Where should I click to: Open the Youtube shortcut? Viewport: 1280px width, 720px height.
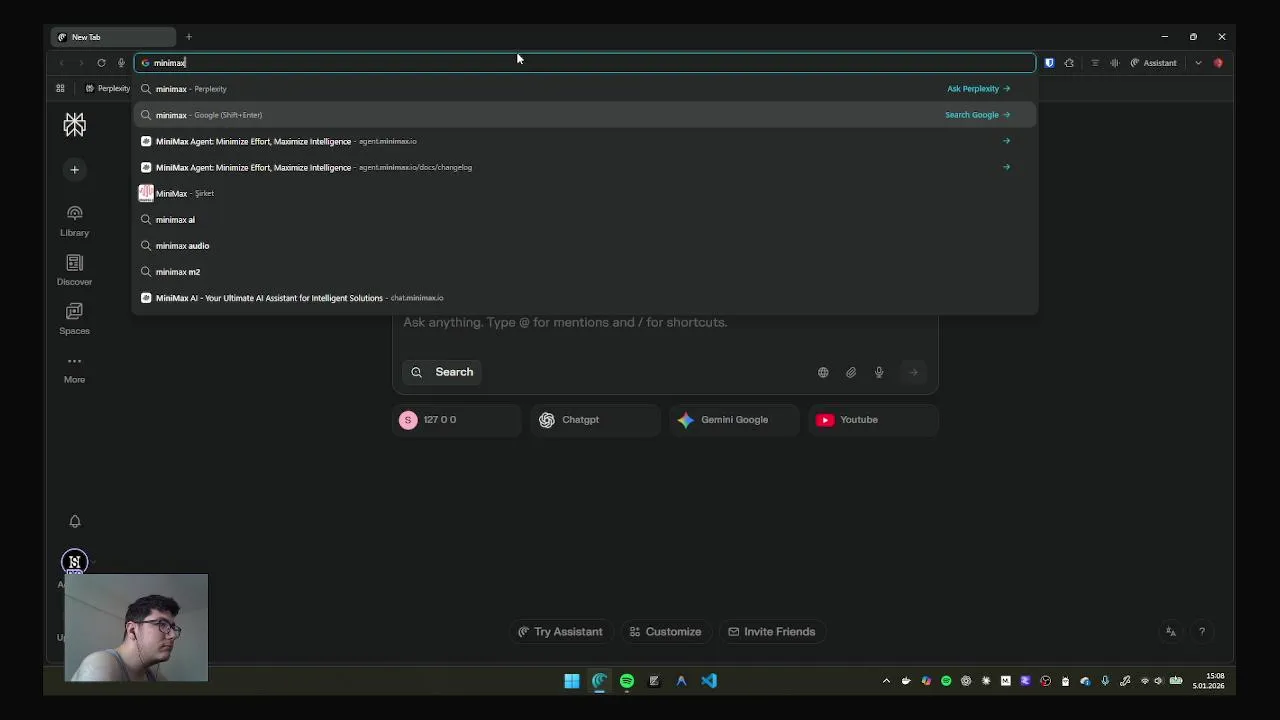[x=874, y=420]
